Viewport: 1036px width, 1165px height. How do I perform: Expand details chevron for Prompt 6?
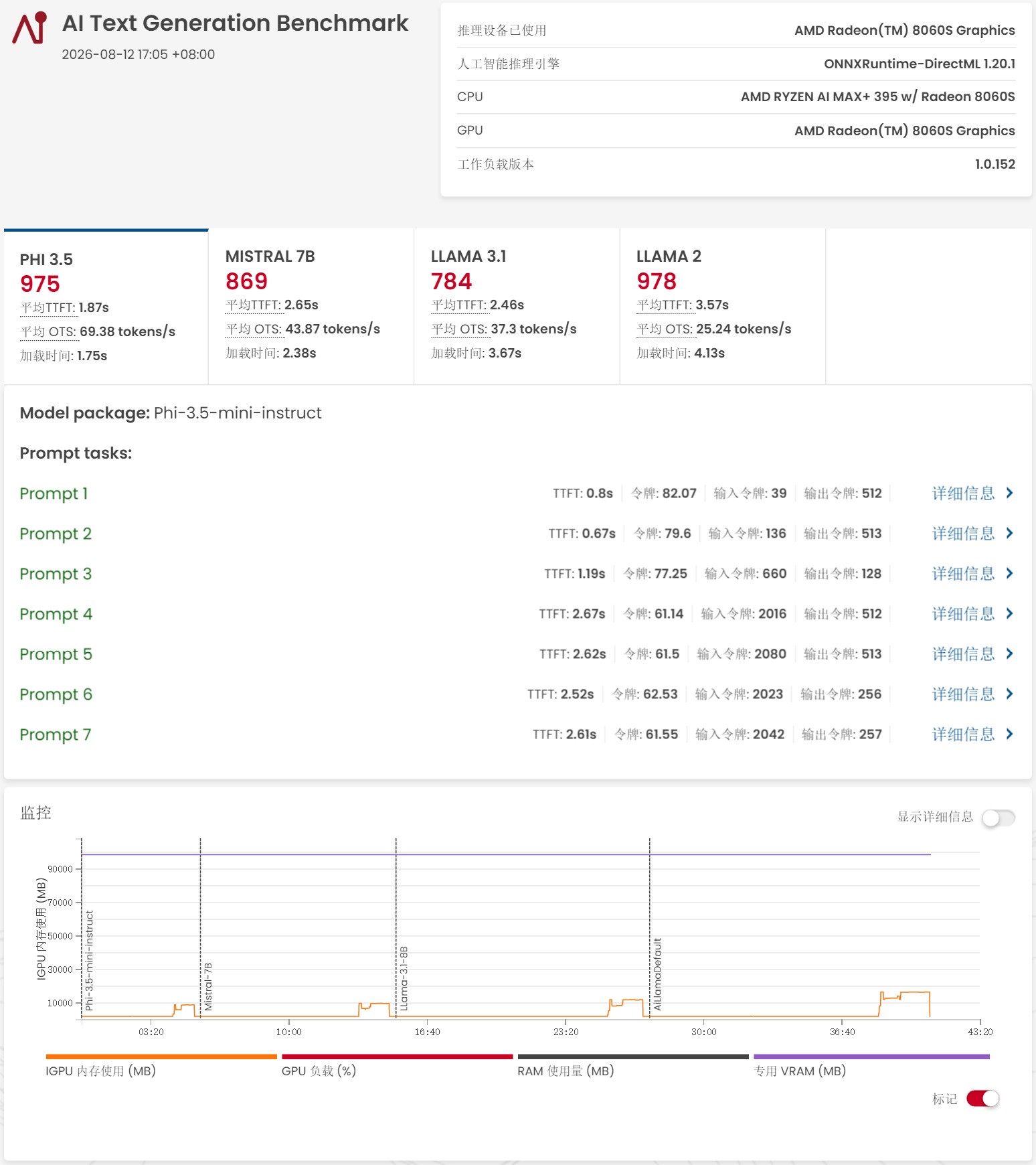click(x=1009, y=694)
